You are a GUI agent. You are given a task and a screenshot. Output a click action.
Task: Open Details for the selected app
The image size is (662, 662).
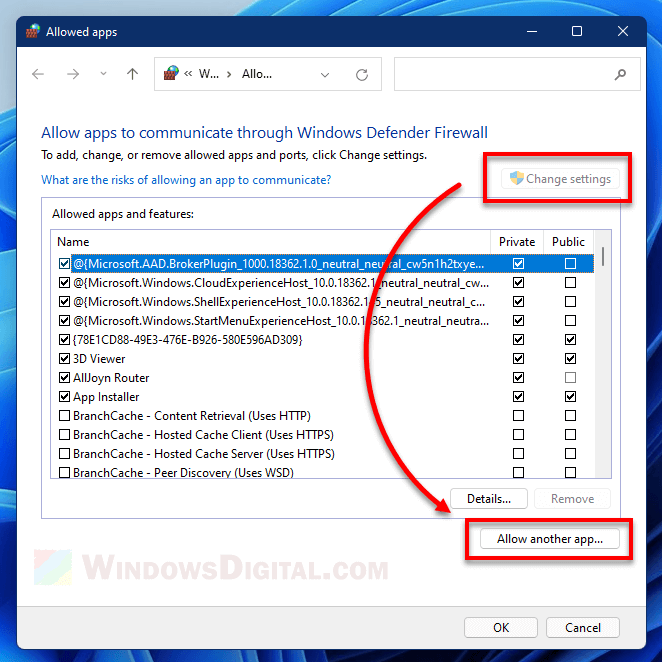(489, 499)
